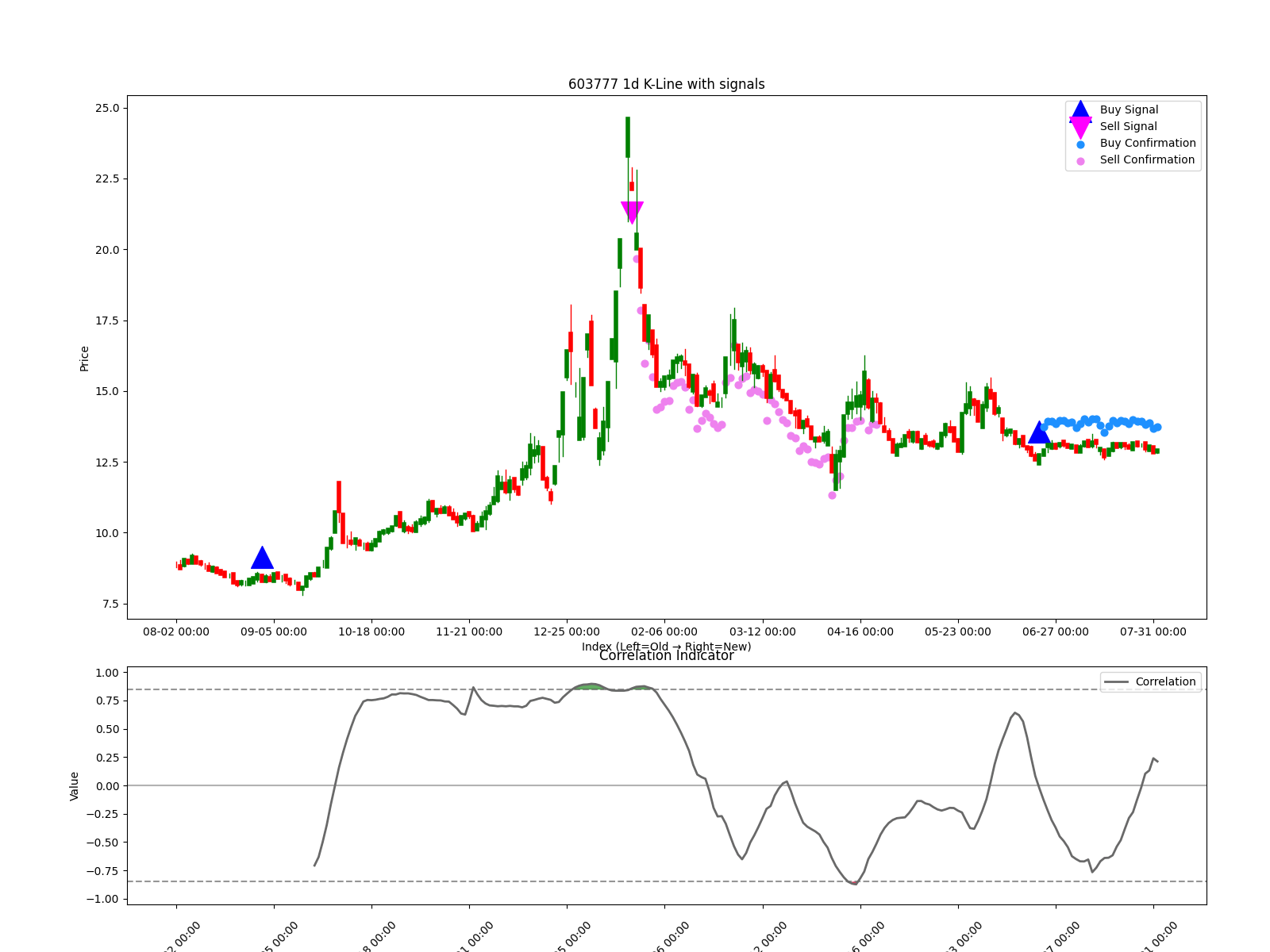Screen dimensions: 1270x952
Task: Click the "04-16 00:00" date tick
Action: point(860,632)
